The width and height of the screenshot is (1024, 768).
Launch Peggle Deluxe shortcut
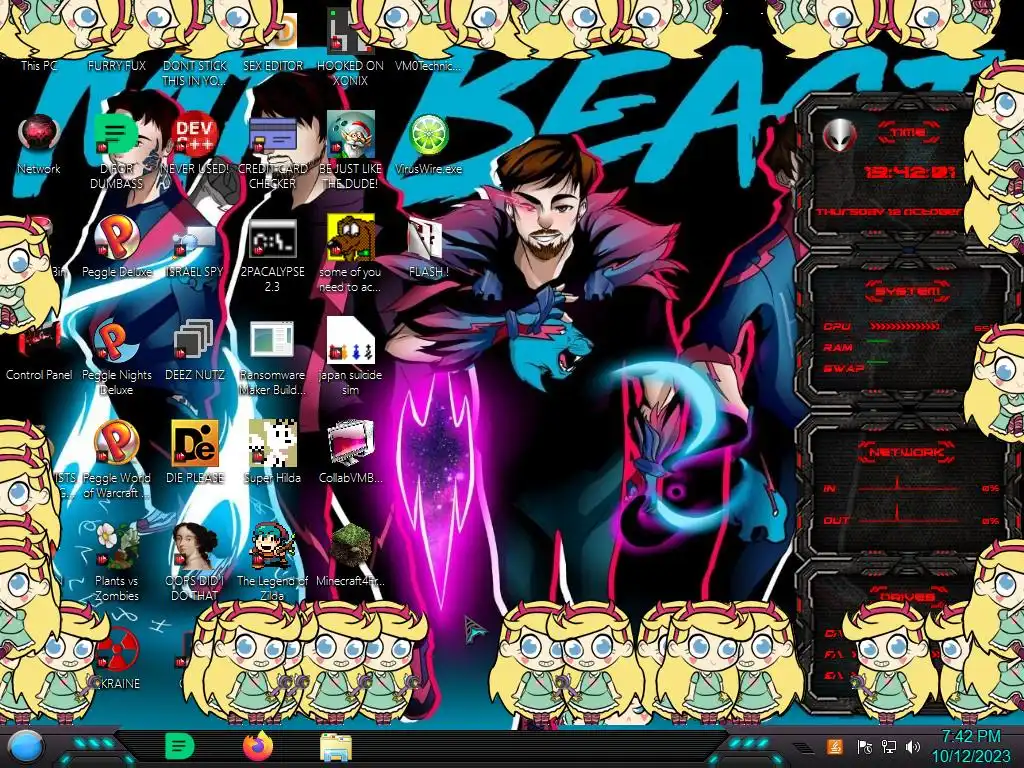116,237
